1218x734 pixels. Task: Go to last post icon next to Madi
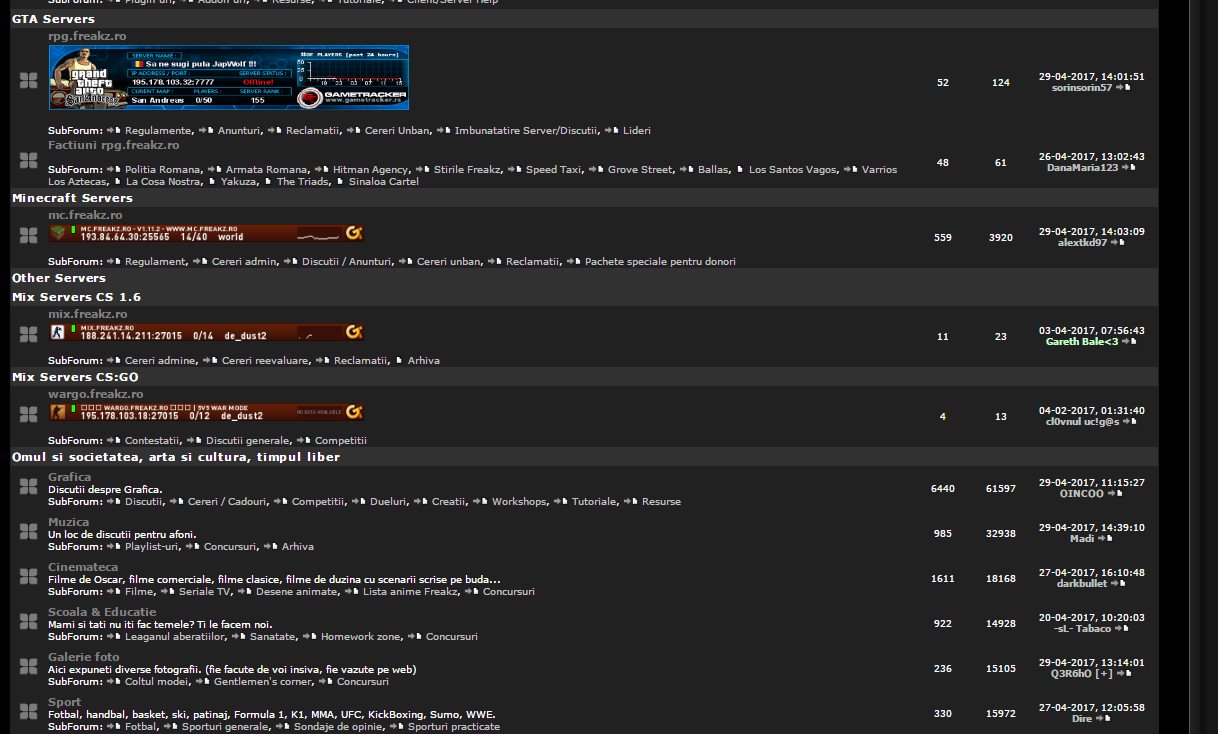pos(1105,539)
